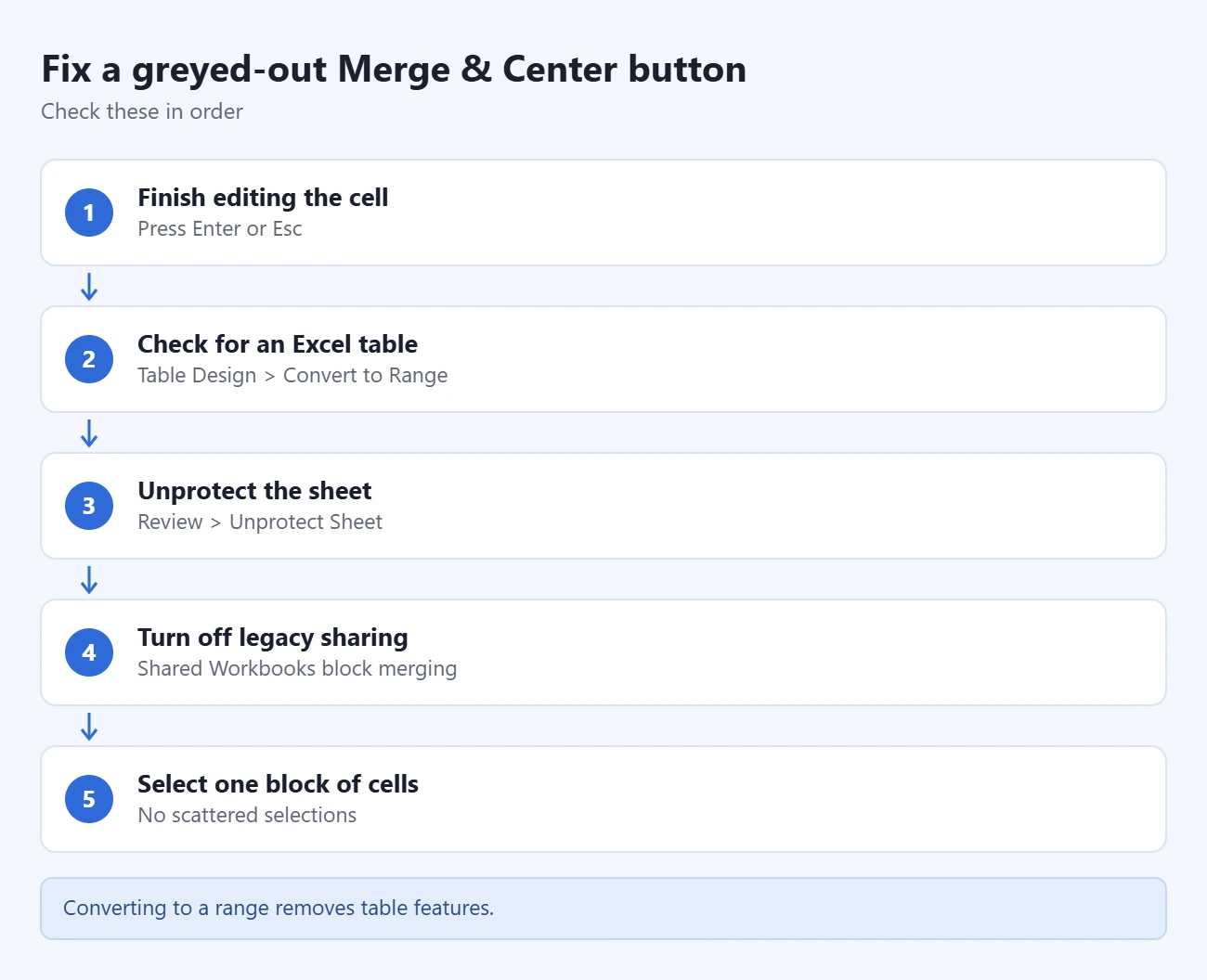The width and height of the screenshot is (1207, 980).
Task: Click the blue number 5 step badge
Action: (x=89, y=799)
